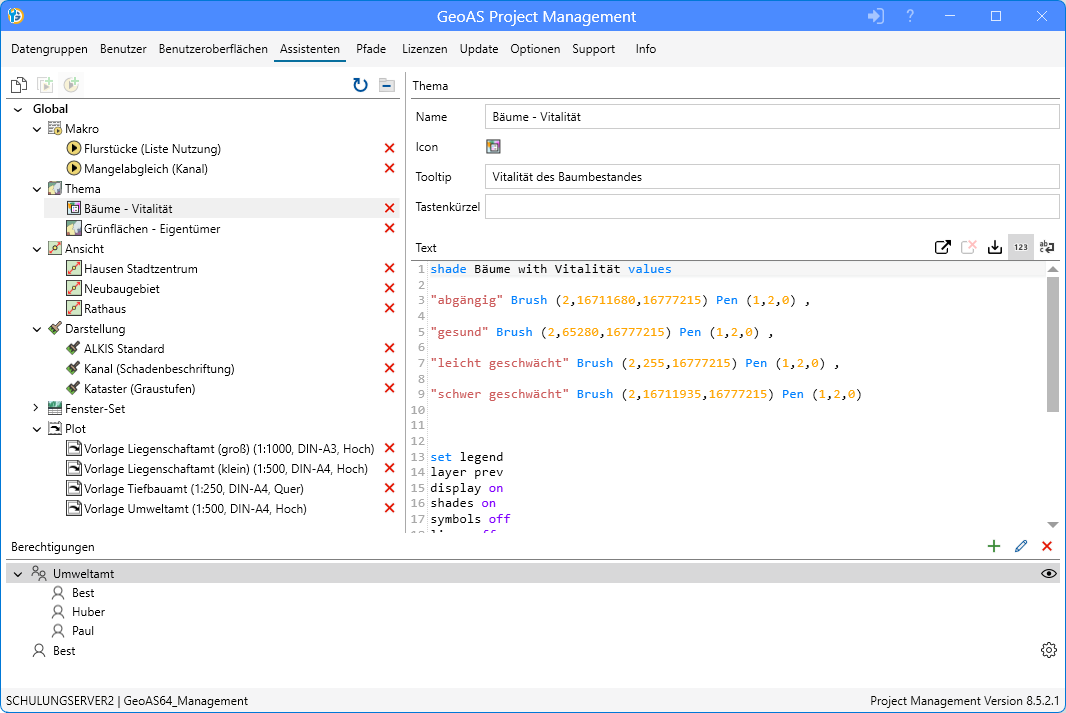This screenshot has height=713, width=1066.
Task: Click the theme icon beside Icon label
Action: click(493, 147)
